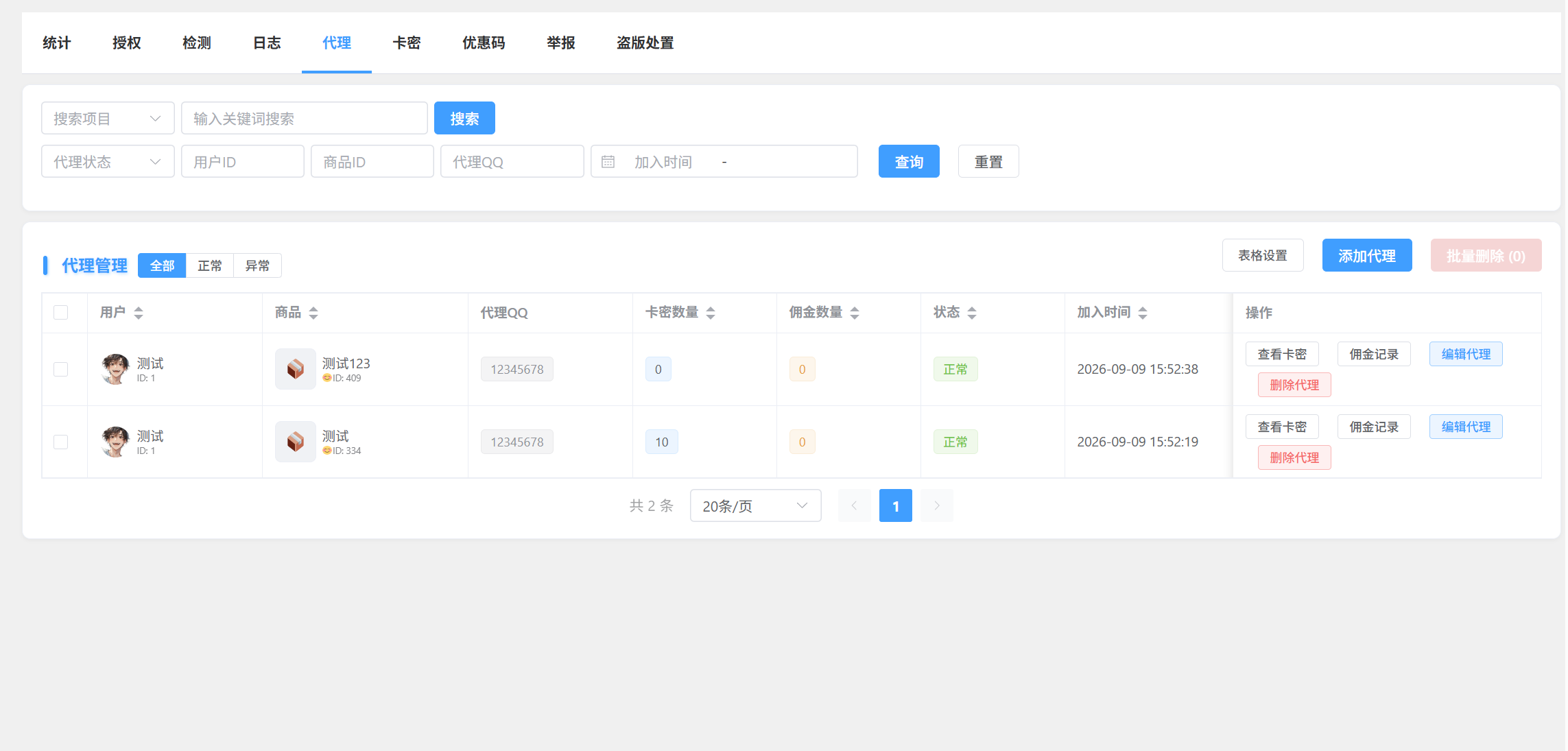Click the 商品ID input field
This screenshot has height=751, width=1568.
[x=372, y=162]
